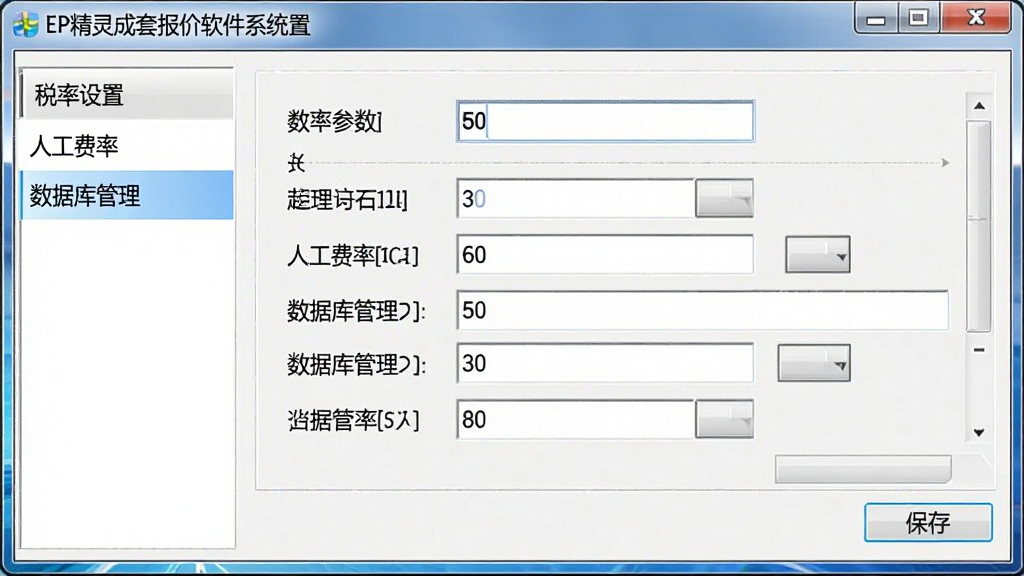
Task: Open dropdown beside the field showing 30 at top
Action: (x=724, y=198)
